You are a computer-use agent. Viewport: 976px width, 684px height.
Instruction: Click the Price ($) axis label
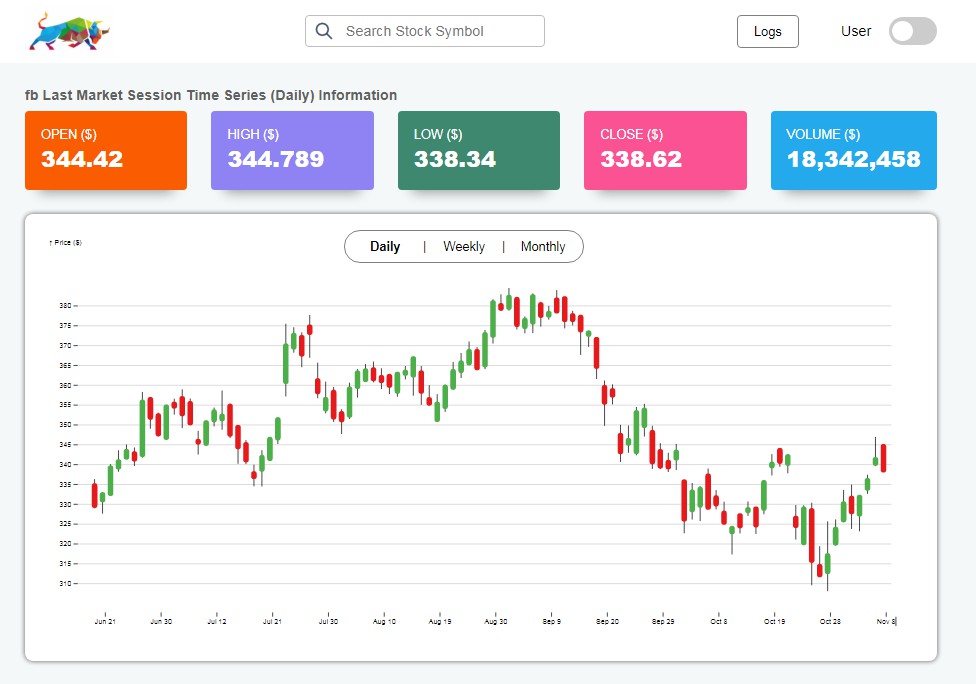click(x=66, y=242)
